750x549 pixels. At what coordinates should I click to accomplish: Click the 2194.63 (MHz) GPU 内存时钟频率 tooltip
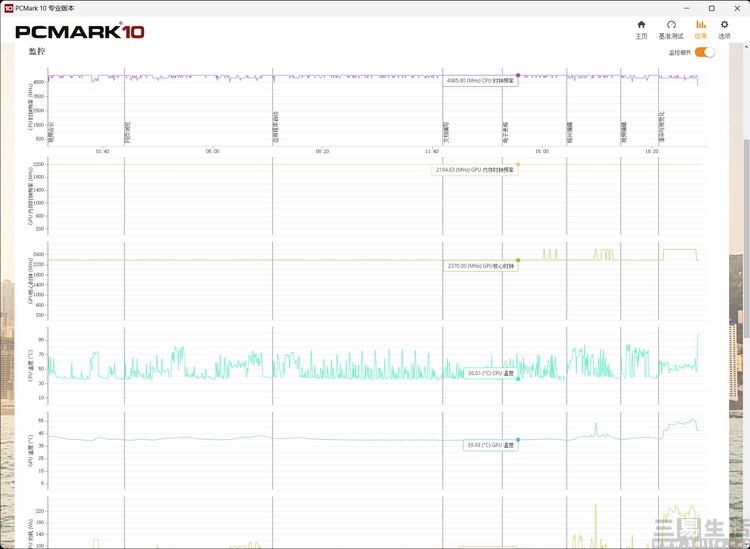point(475,170)
